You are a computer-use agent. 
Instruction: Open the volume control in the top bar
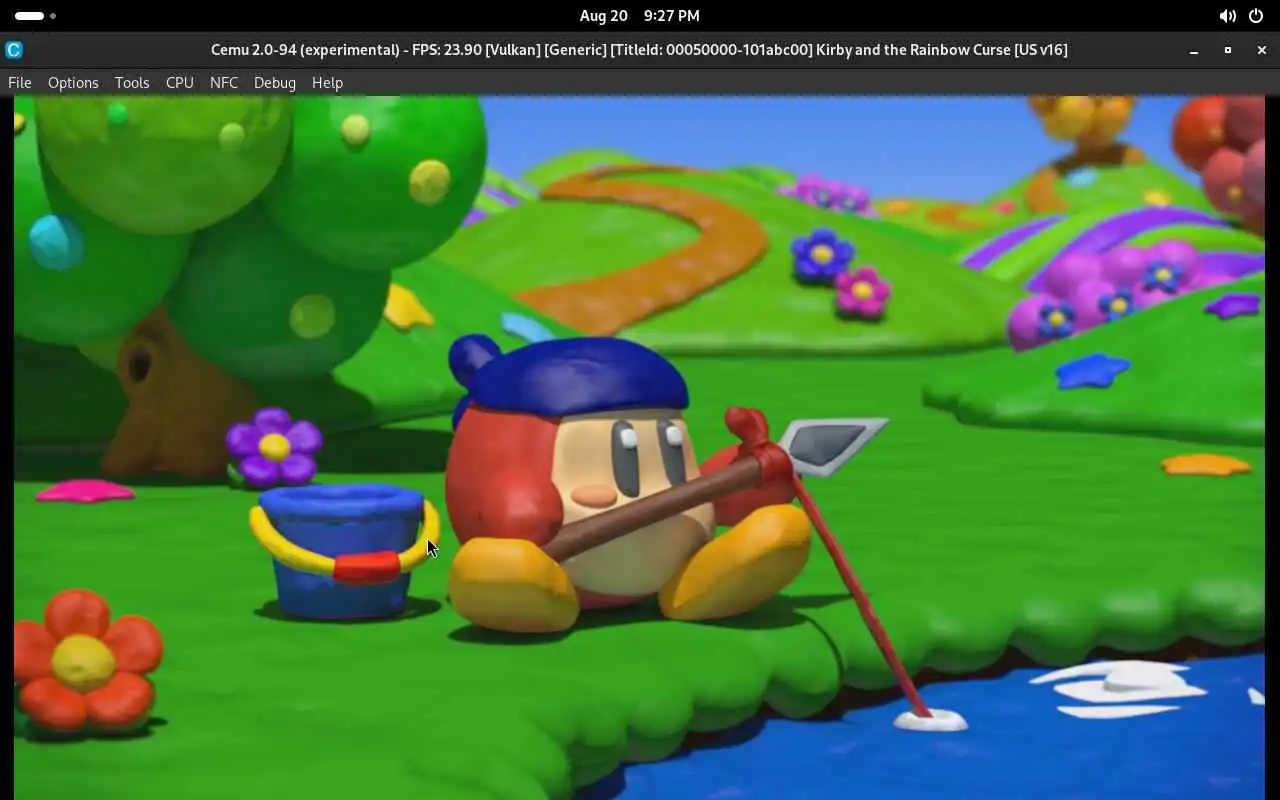click(x=1227, y=16)
